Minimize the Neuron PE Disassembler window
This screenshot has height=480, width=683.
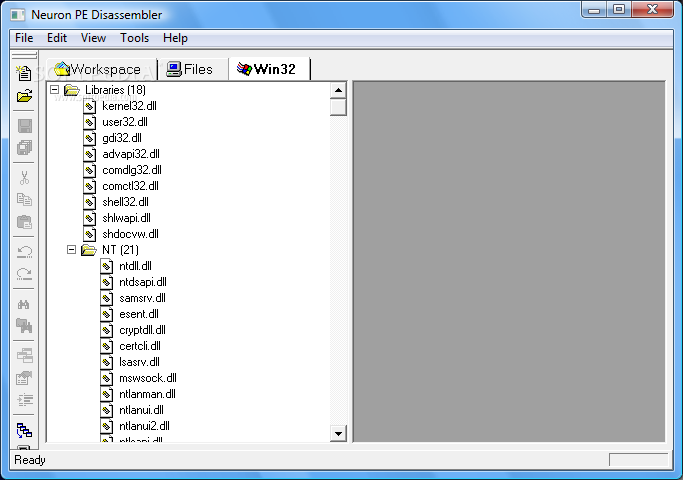[594, 10]
